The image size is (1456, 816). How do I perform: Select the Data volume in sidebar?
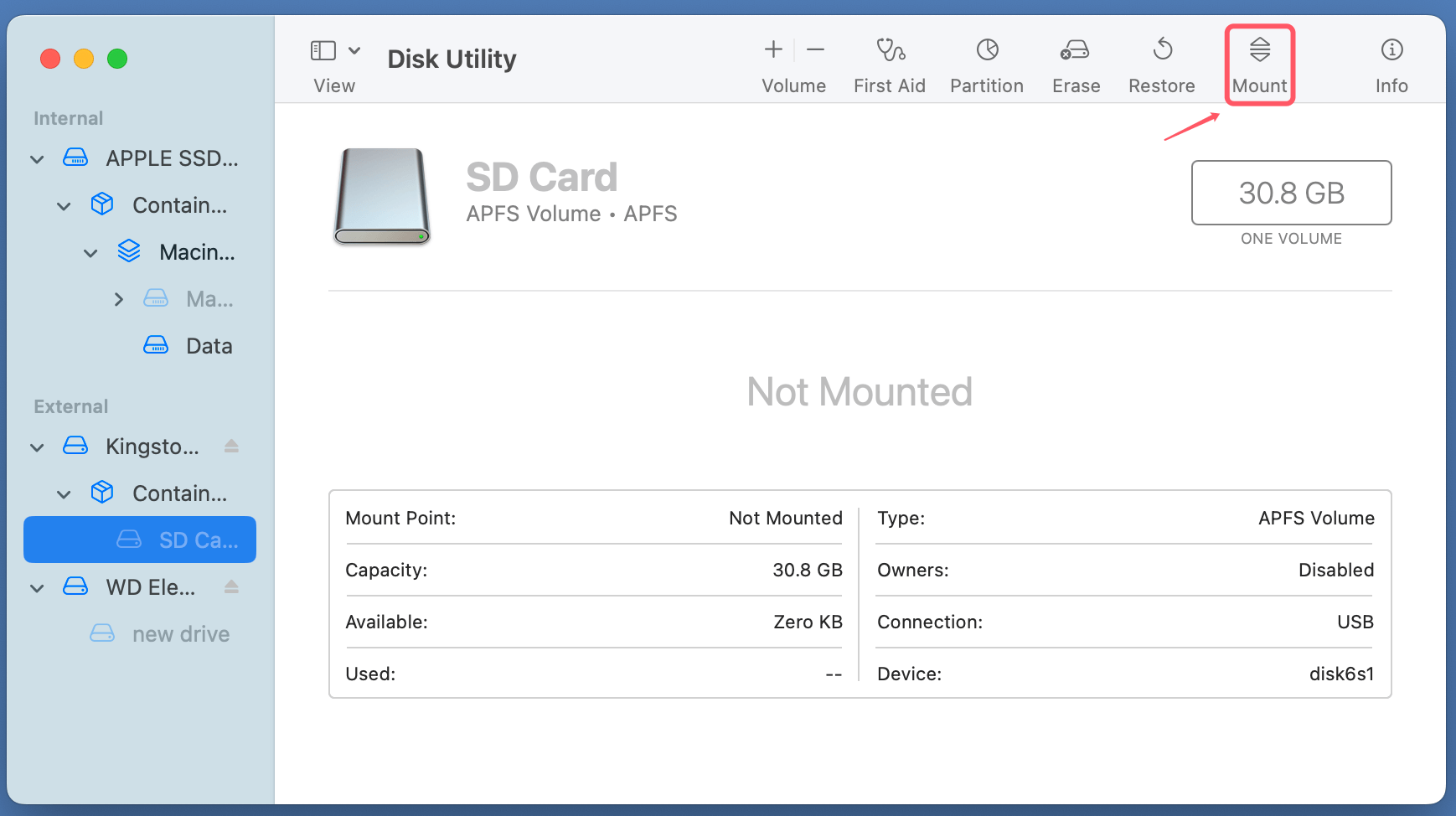coord(208,345)
